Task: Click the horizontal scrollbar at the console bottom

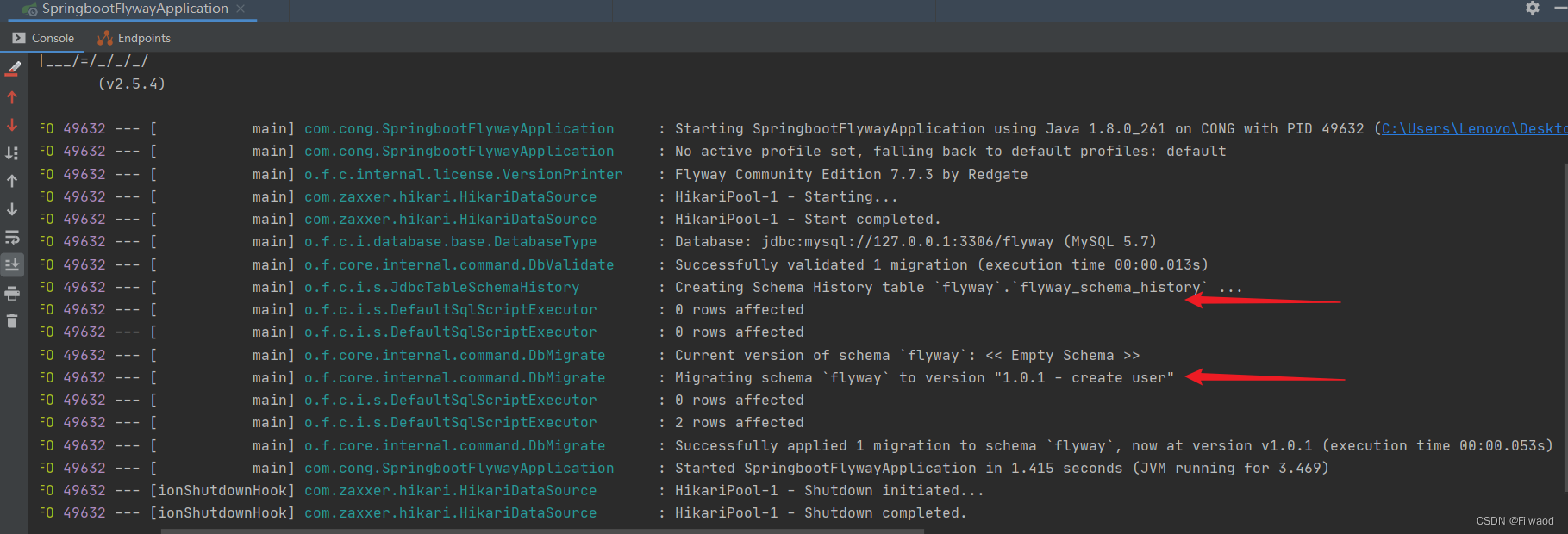Action: pyautogui.click(x=542, y=531)
